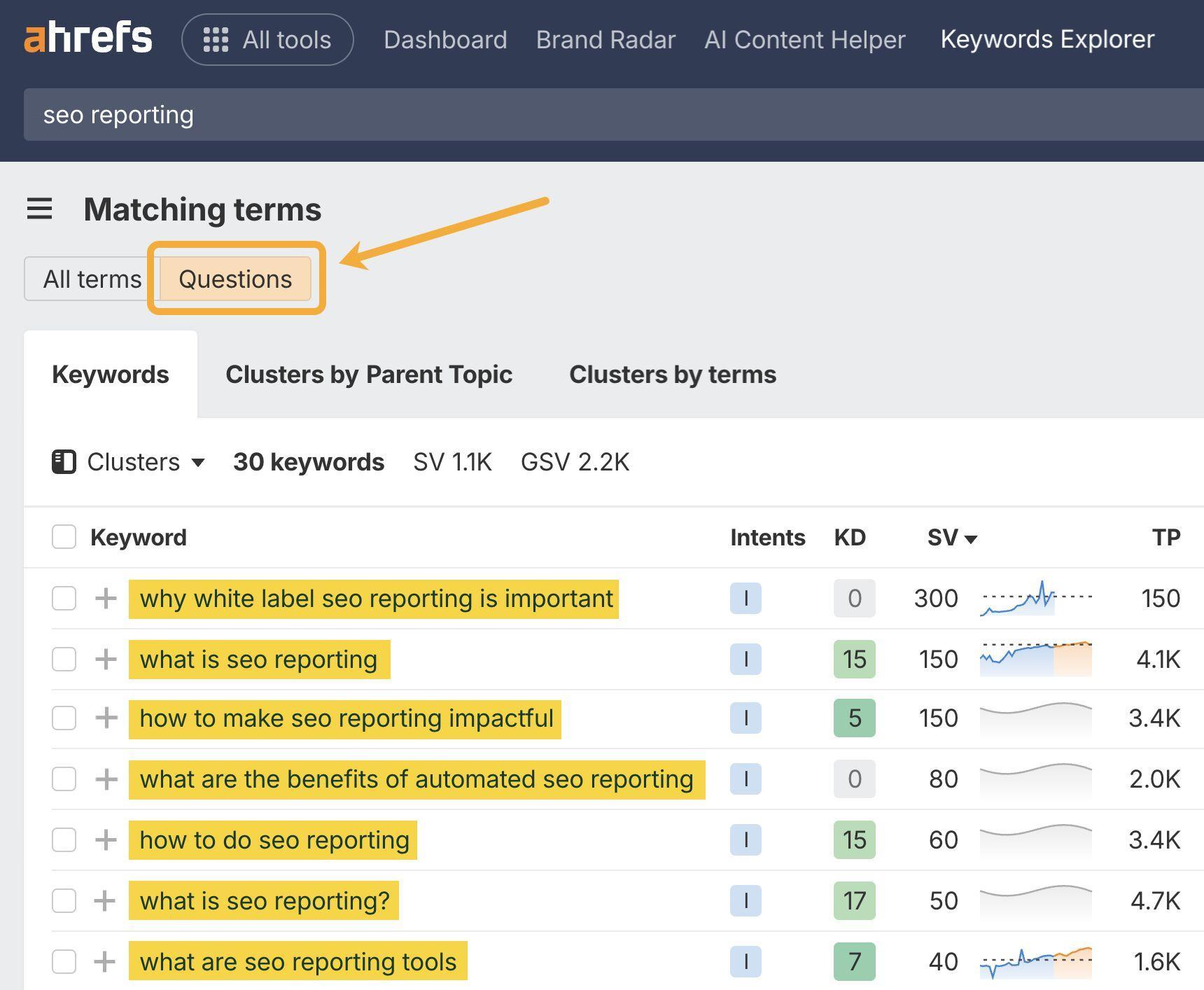
Task: Select the checkbox for 'what are seo reporting tools'
Action: click(x=63, y=961)
